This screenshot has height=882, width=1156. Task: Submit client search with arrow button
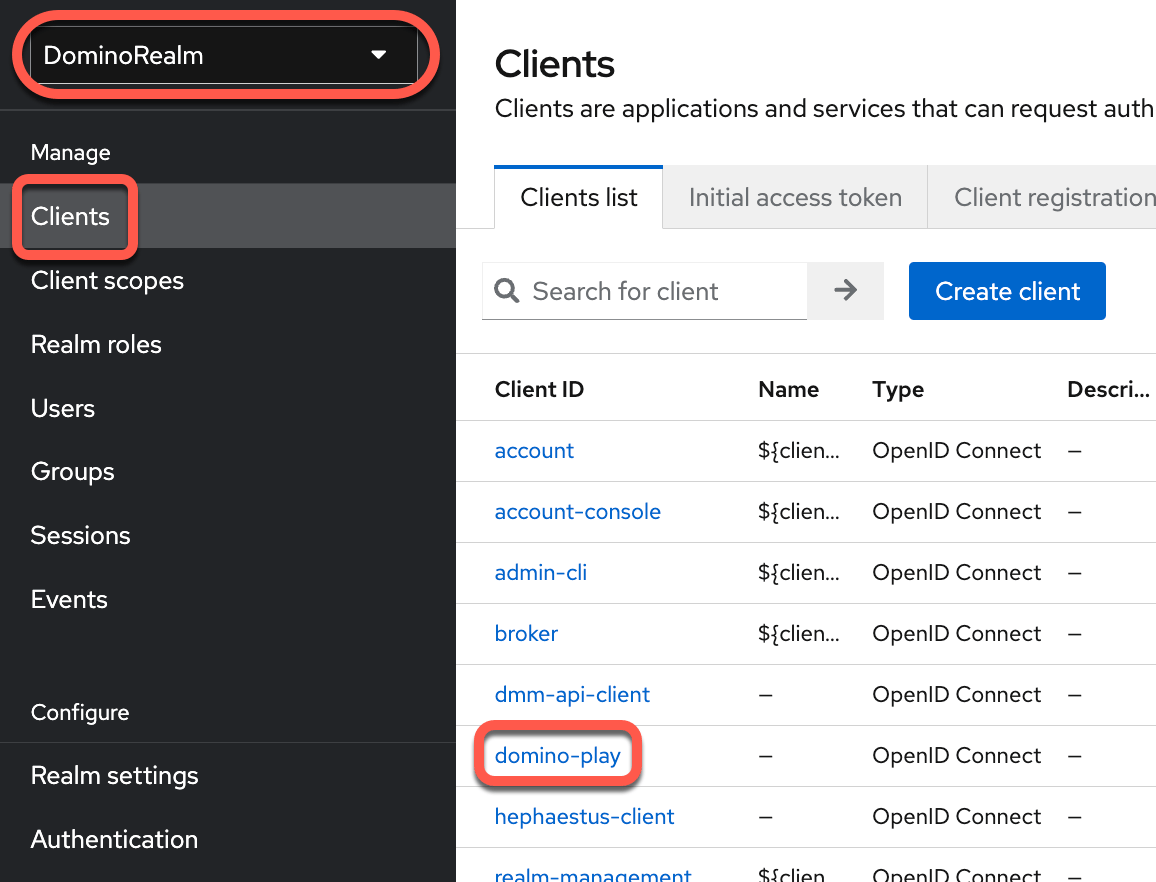[x=846, y=291]
